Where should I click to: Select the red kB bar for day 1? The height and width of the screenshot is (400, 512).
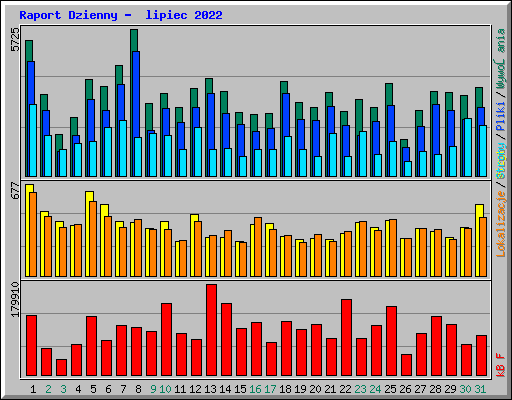tap(31, 345)
